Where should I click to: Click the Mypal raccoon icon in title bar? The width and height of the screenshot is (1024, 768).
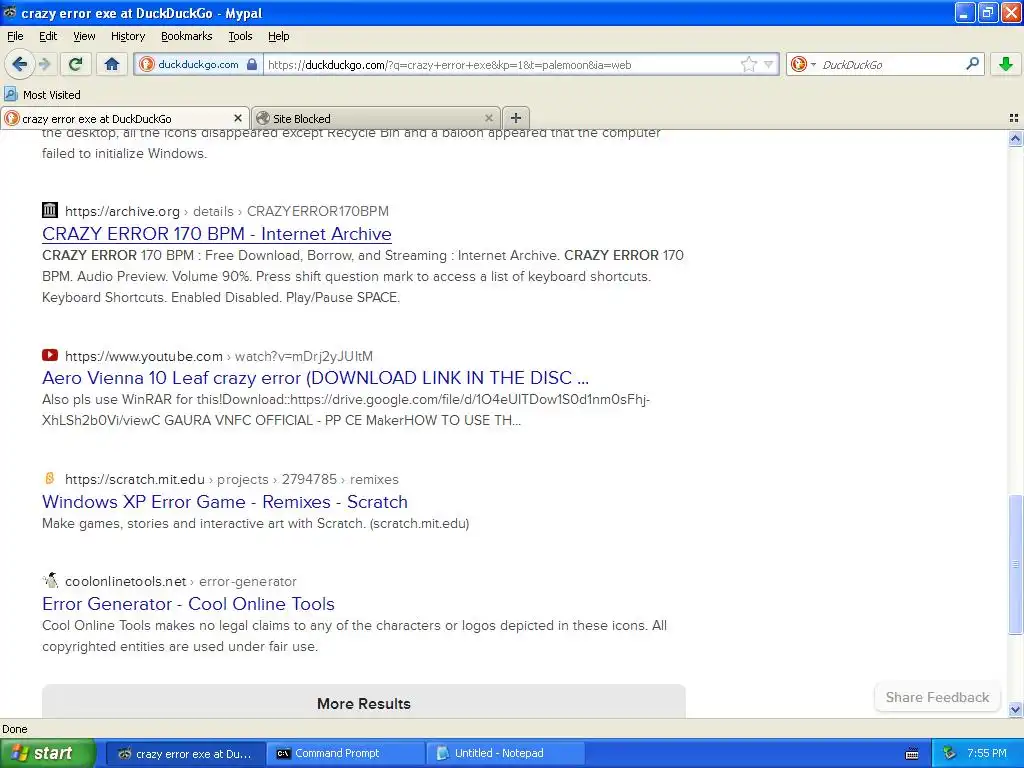click(x=10, y=12)
